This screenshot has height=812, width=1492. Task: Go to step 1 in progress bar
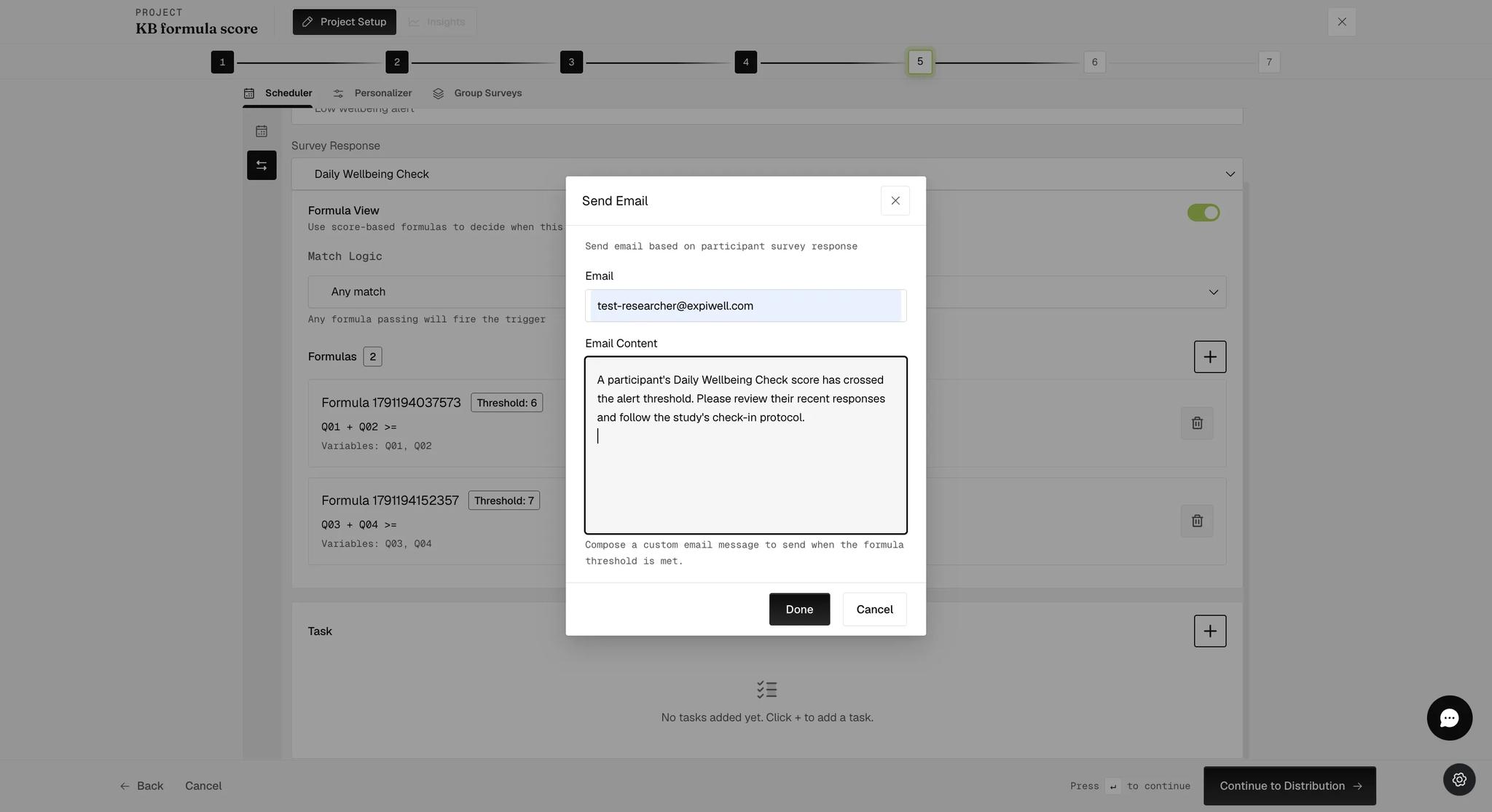pyautogui.click(x=222, y=62)
